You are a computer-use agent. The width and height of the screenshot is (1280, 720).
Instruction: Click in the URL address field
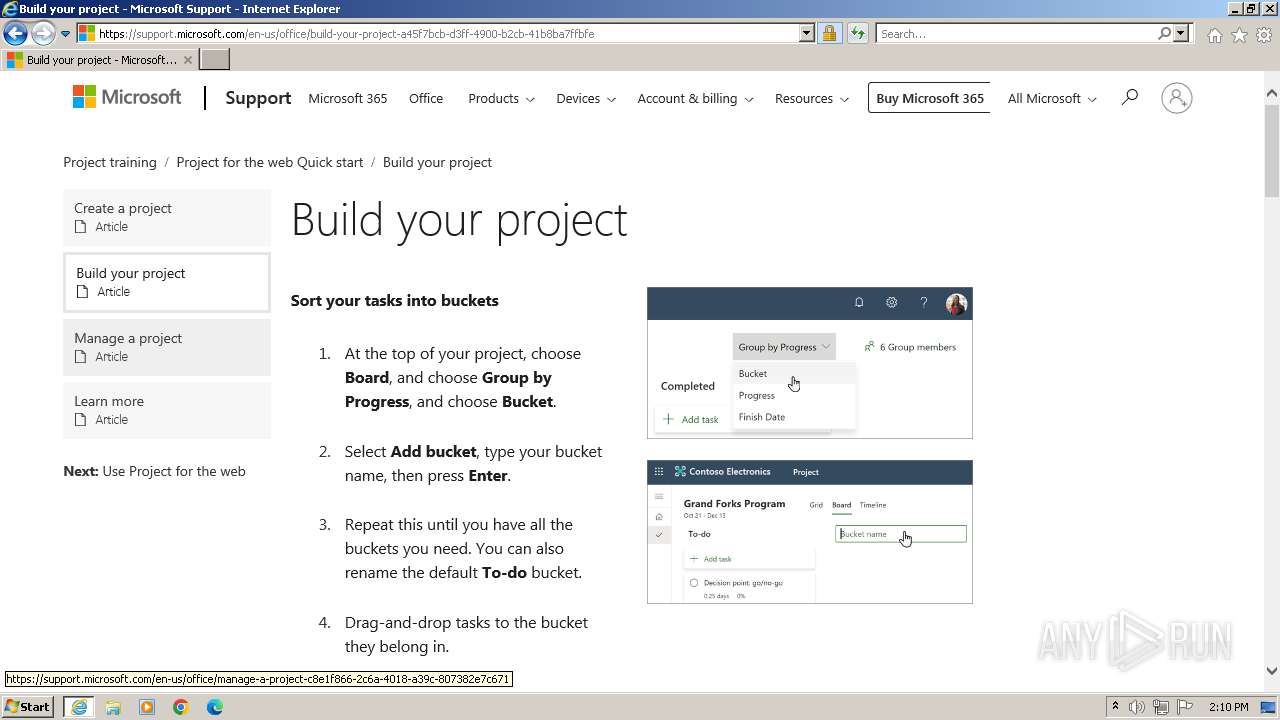[445, 33]
